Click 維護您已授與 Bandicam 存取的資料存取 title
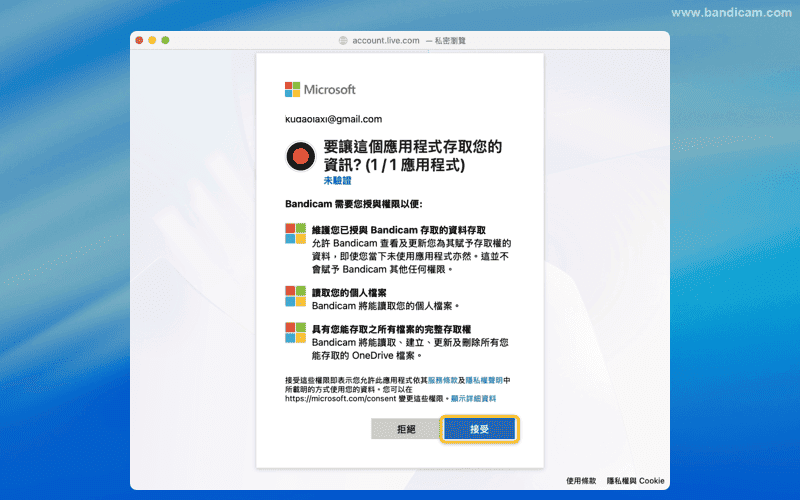This screenshot has height=500, width=800. tap(399, 230)
